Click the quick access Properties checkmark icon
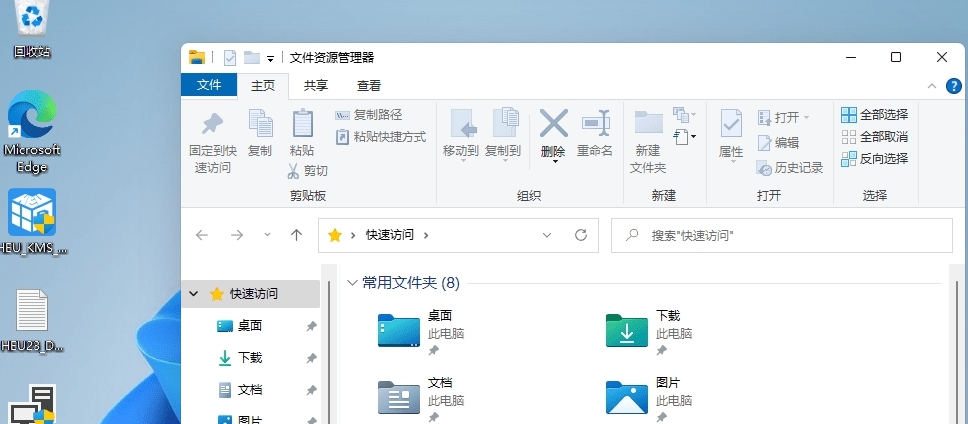This screenshot has height=424, width=968. pyautogui.click(x=230, y=58)
